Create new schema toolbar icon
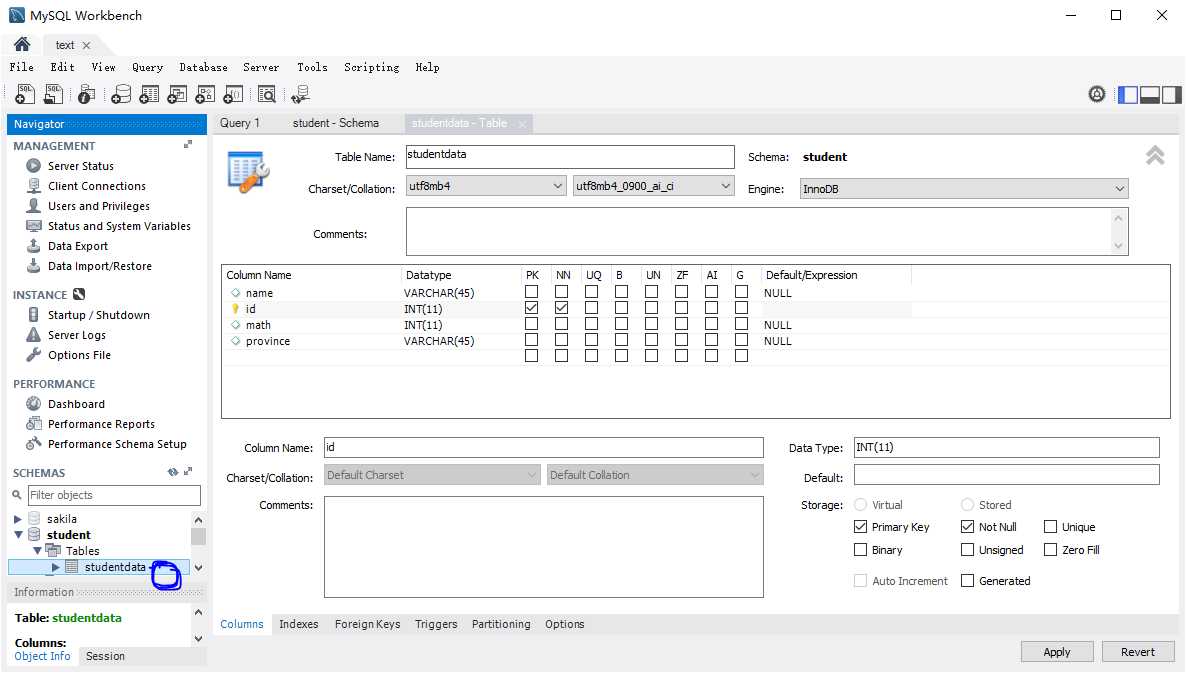Screen dimensions: 1186x673 point(120,94)
